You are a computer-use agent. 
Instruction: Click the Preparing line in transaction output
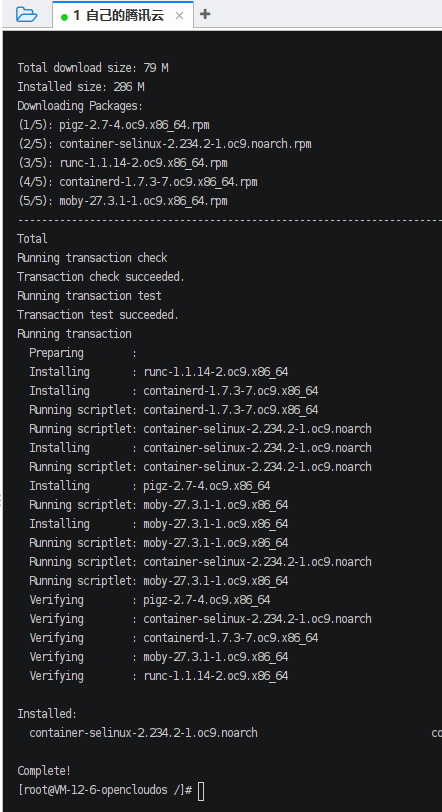[83, 353]
